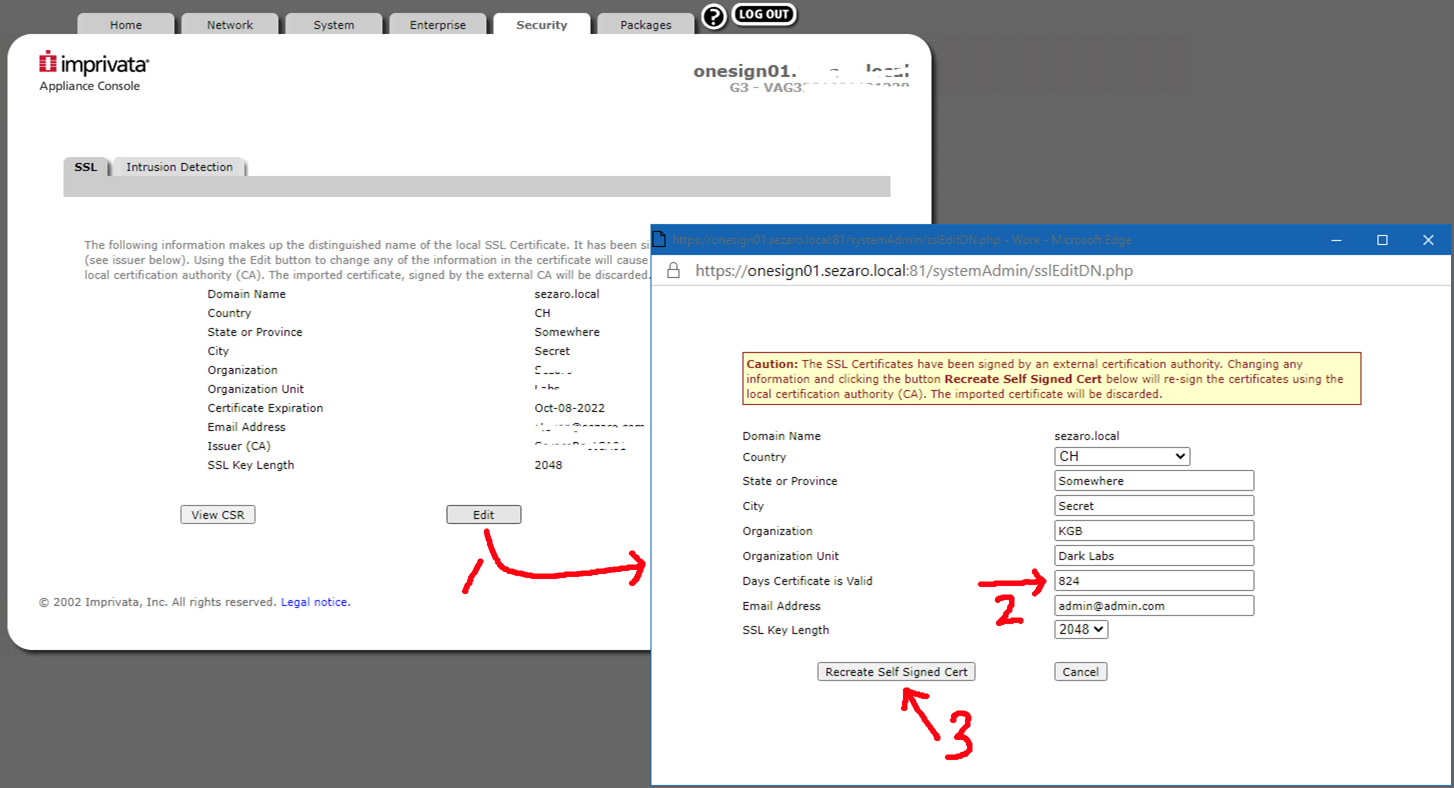Click the Issuer (CA) label
The width and height of the screenshot is (1454, 788).
pos(239,446)
